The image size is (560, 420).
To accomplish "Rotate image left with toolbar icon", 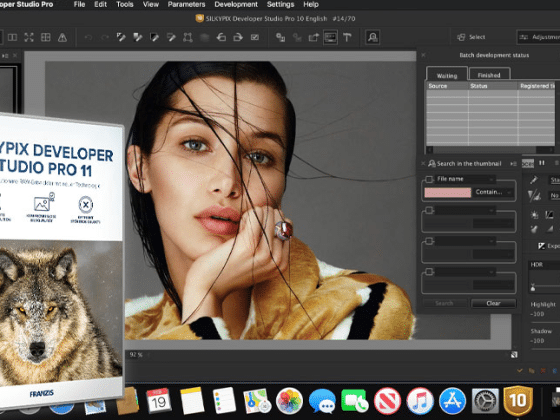I will [x=221, y=37].
